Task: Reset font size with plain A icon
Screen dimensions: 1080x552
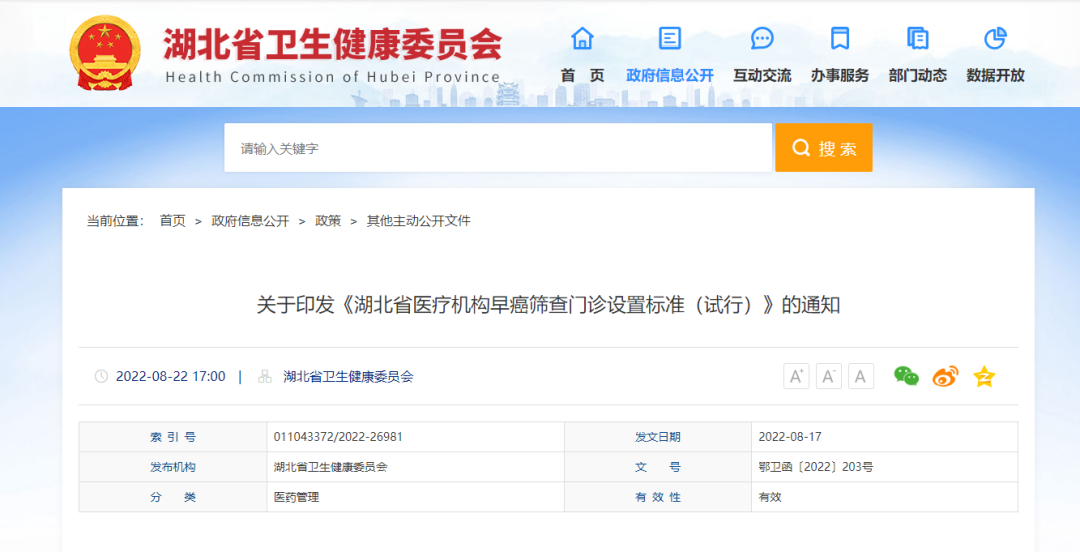Action: (x=861, y=376)
